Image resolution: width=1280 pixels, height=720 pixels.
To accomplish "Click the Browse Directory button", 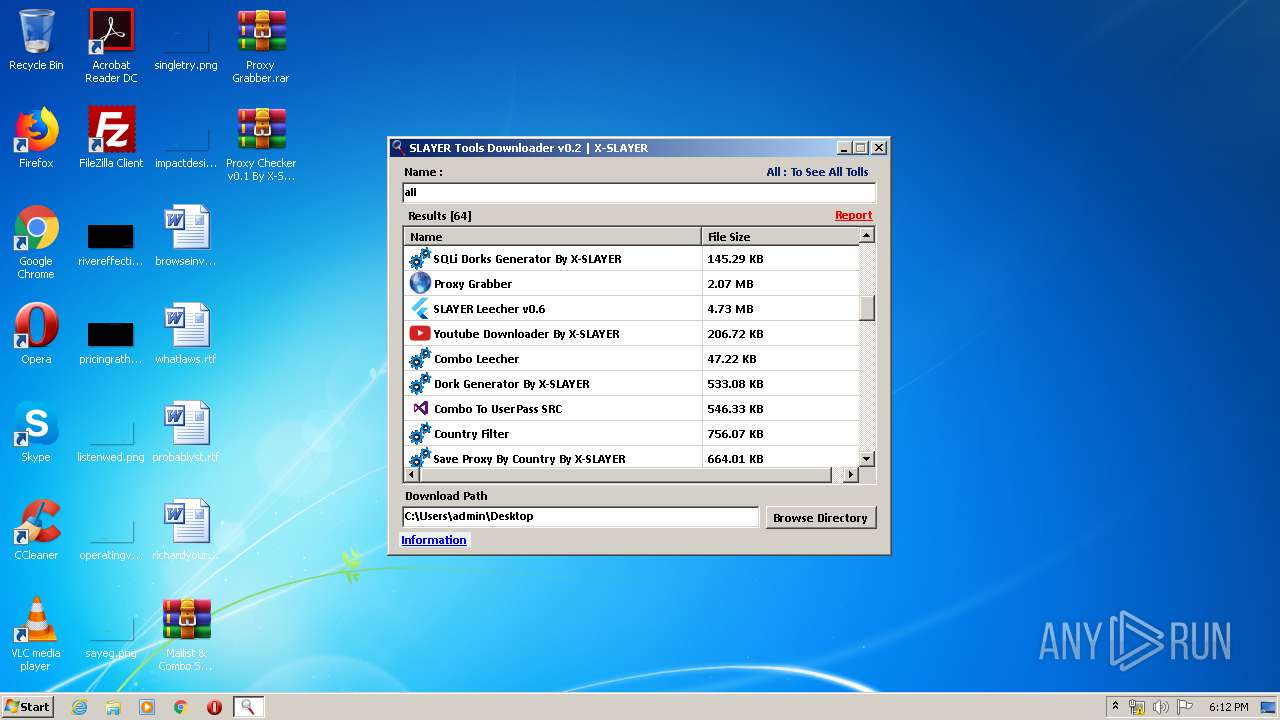I will click(x=820, y=517).
